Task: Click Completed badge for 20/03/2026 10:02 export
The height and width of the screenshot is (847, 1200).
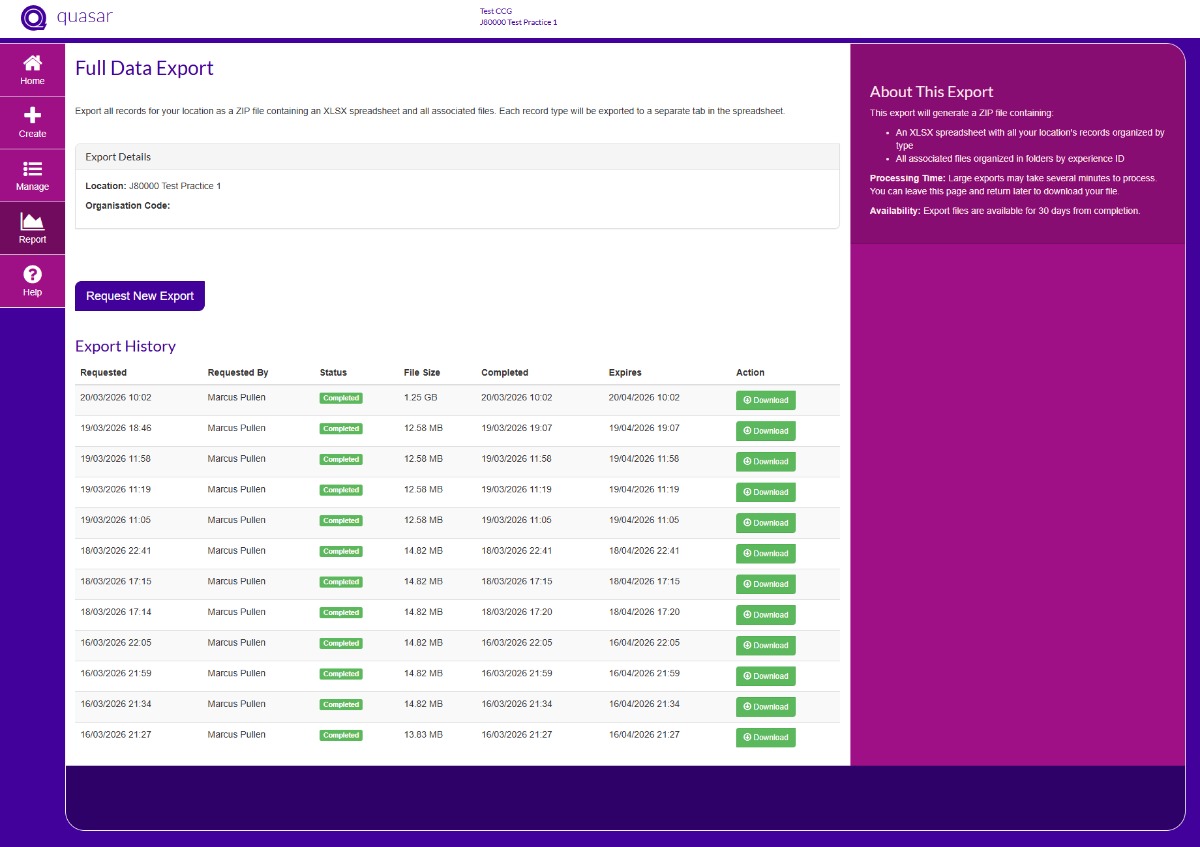Action: [x=341, y=398]
